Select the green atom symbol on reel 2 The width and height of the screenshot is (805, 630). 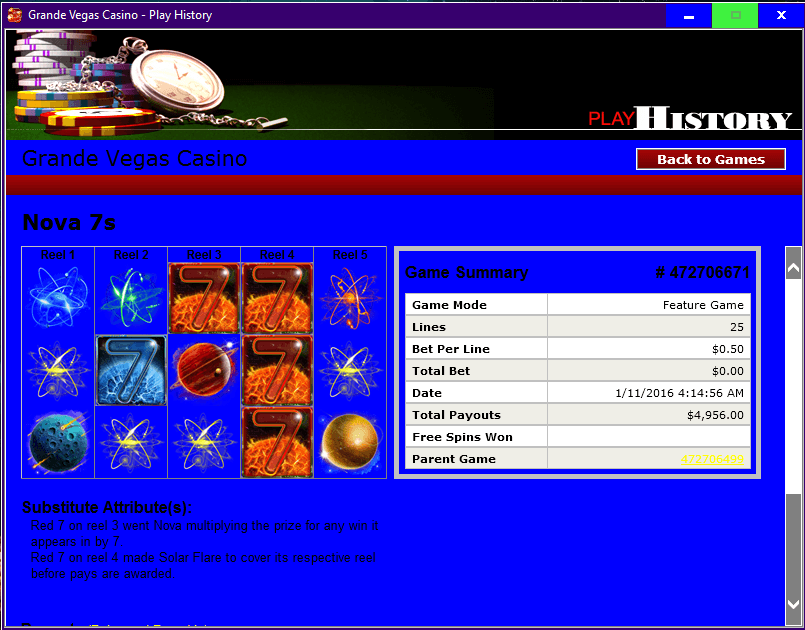coord(131,297)
